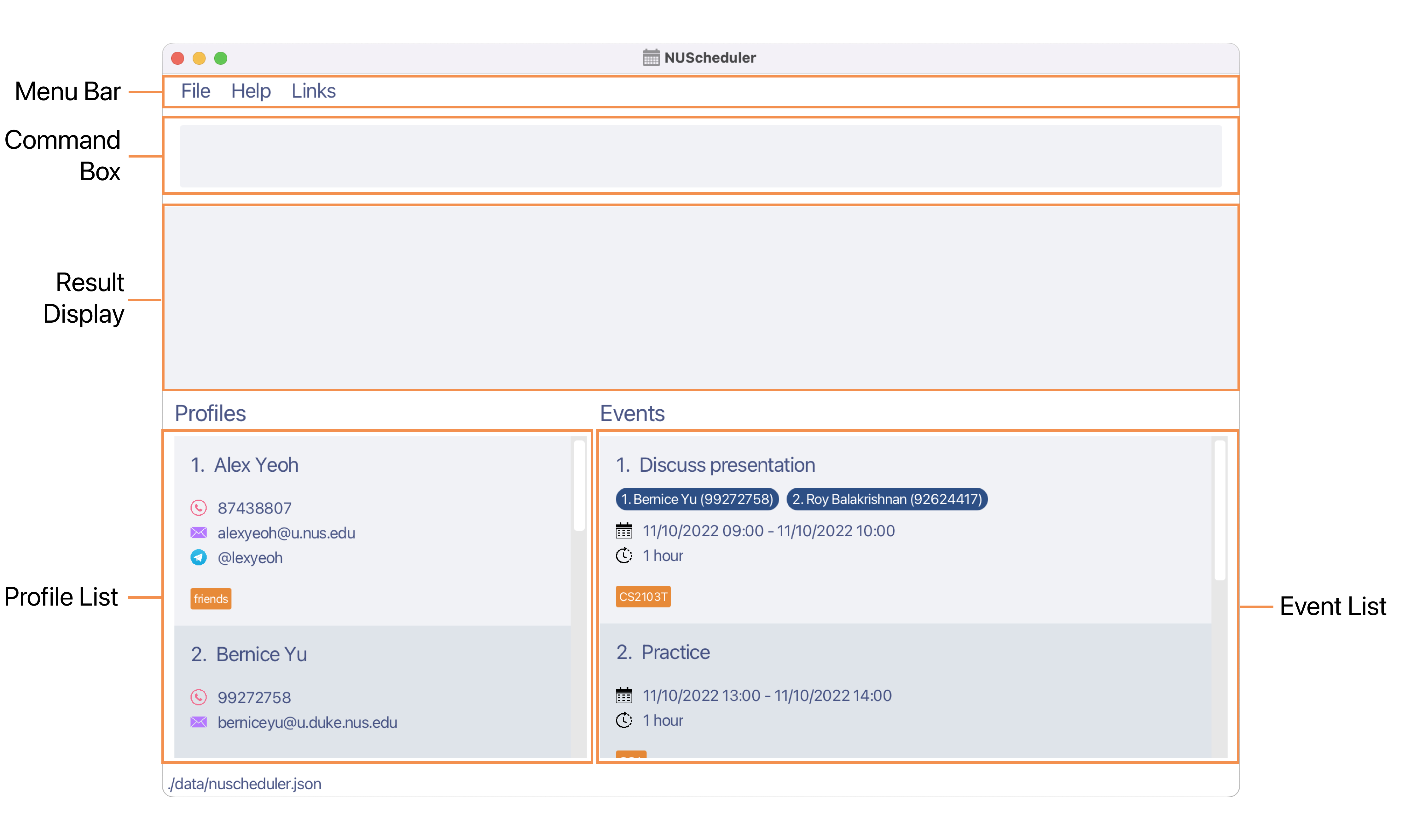Click date range 11/10/2022 09:00 - 11/10/2022 10:00
The height and width of the screenshot is (840, 1402).
click(x=769, y=530)
